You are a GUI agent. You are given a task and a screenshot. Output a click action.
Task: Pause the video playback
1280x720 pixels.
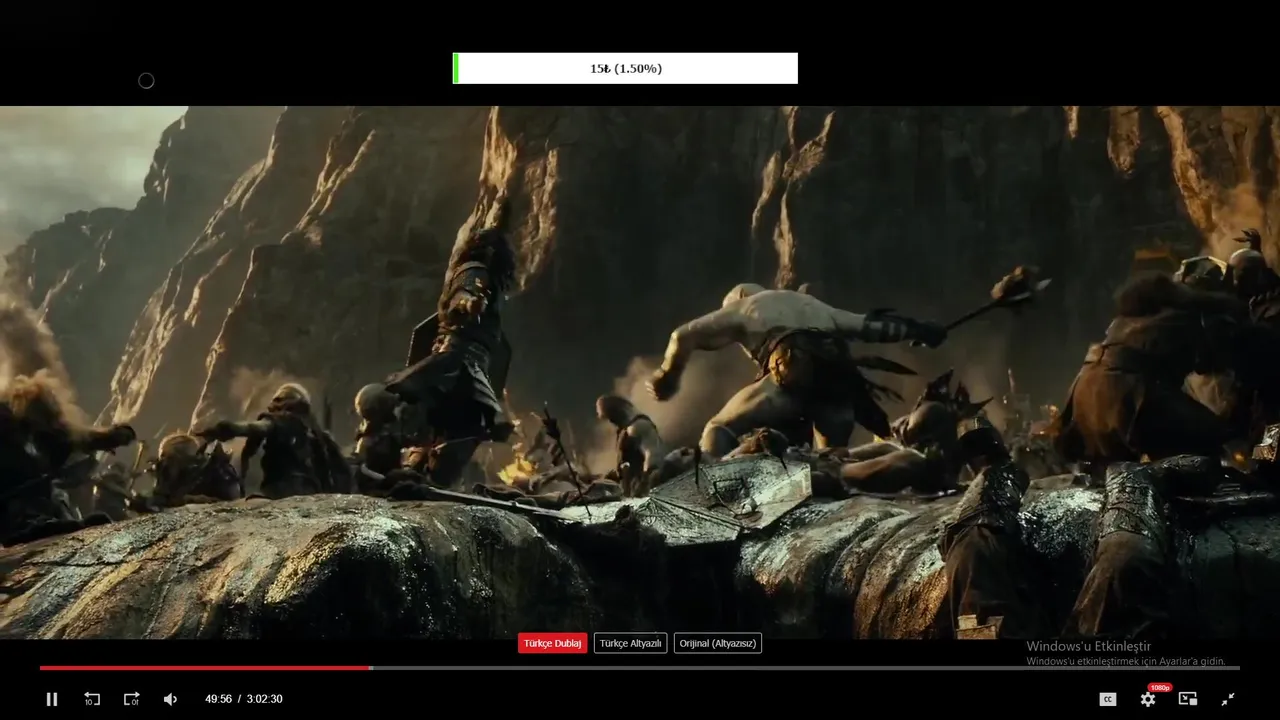click(x=52, y=699)
